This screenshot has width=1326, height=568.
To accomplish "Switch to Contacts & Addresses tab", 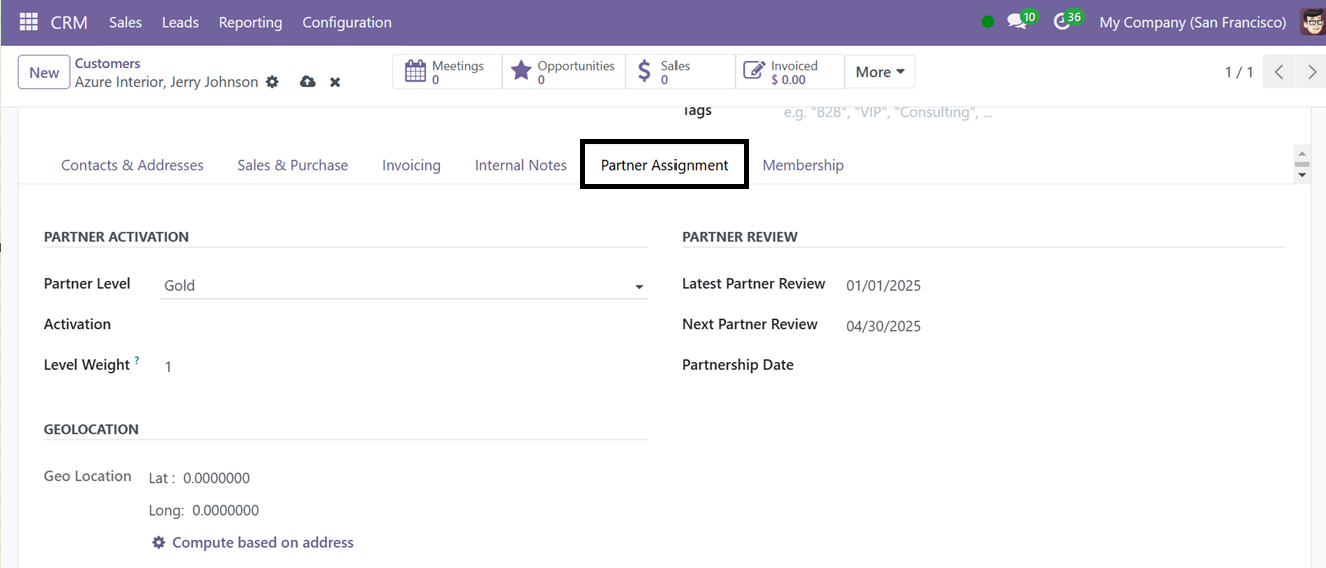I will tap(132, 165).
